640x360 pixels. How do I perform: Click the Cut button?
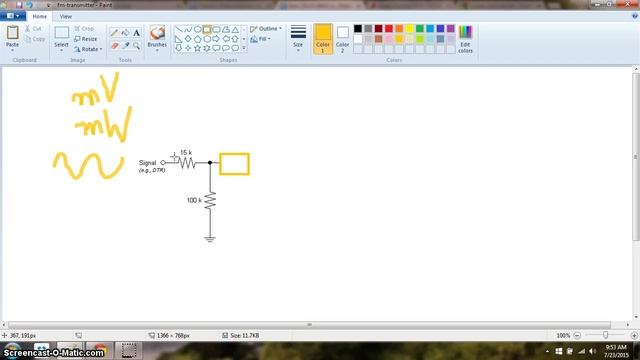tap(33, 29)
